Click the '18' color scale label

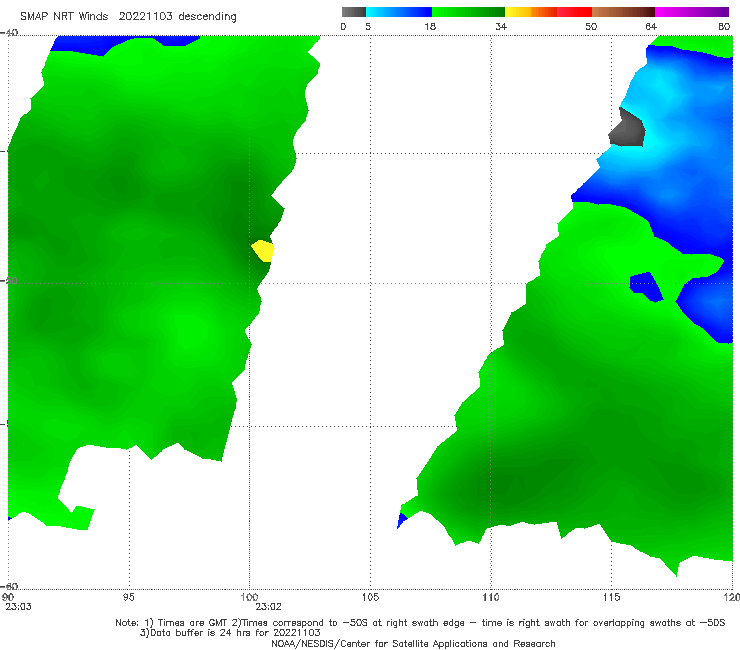[x=430, y=26]
